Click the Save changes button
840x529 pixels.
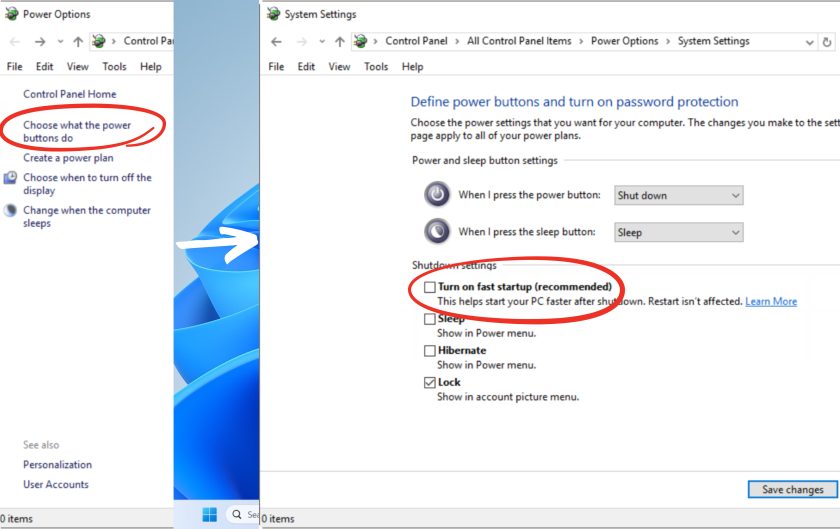tap(792, 490)
